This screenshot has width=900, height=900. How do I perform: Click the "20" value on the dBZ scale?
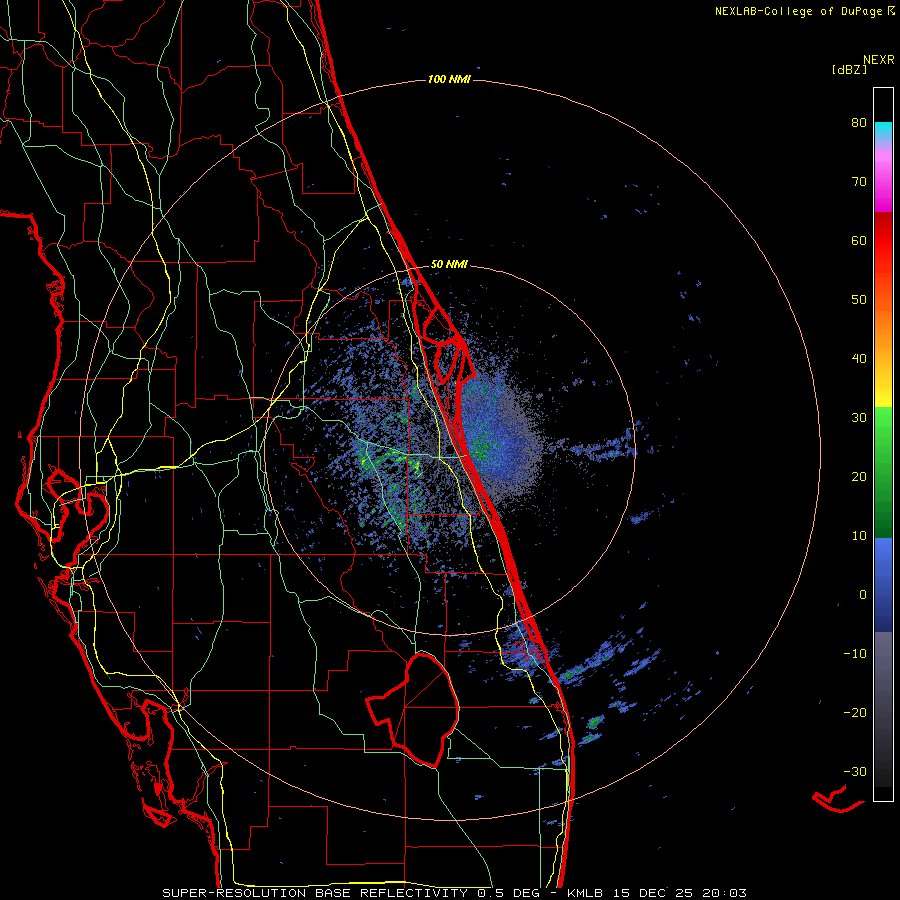[859, 476]
